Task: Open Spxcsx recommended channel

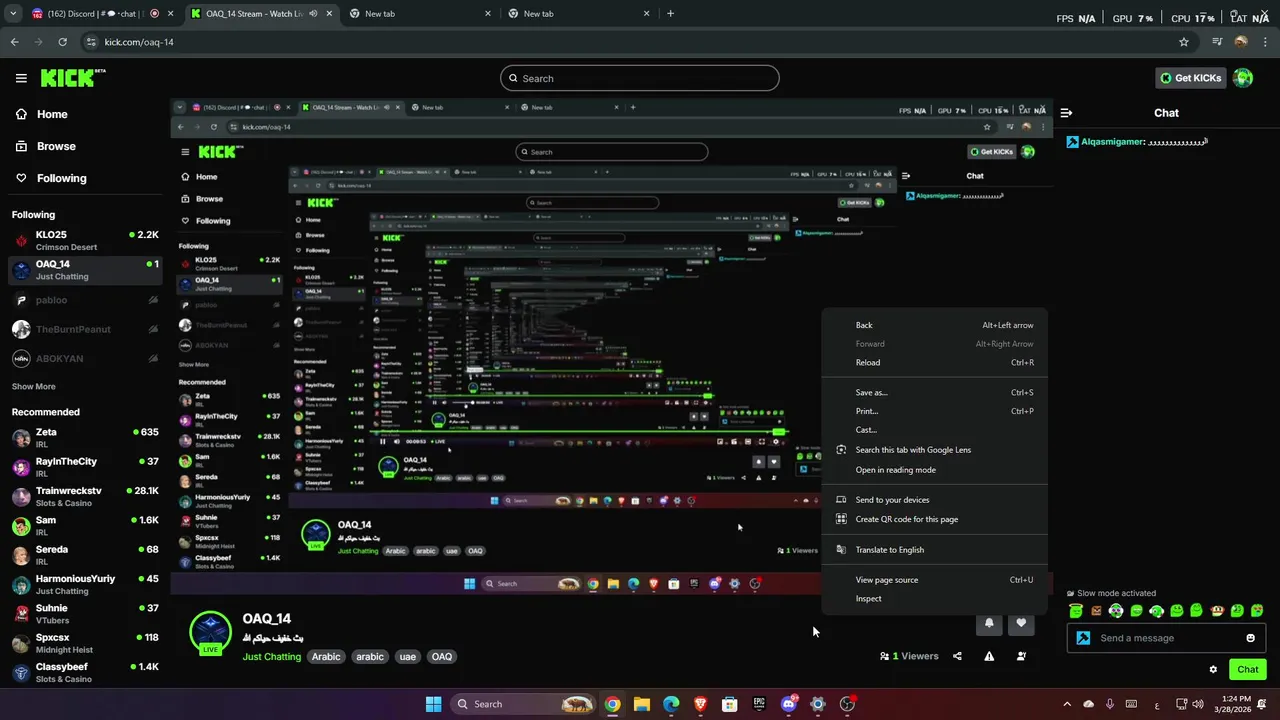Action: 84,643
